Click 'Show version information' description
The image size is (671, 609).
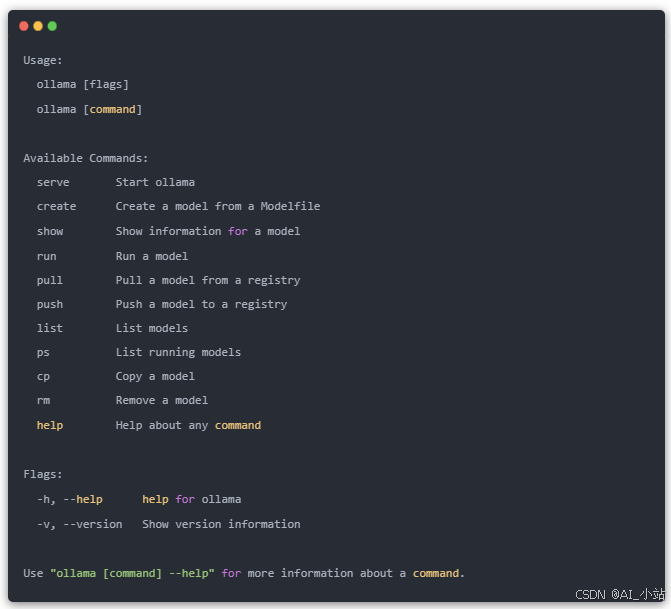(x=221, y=524)
